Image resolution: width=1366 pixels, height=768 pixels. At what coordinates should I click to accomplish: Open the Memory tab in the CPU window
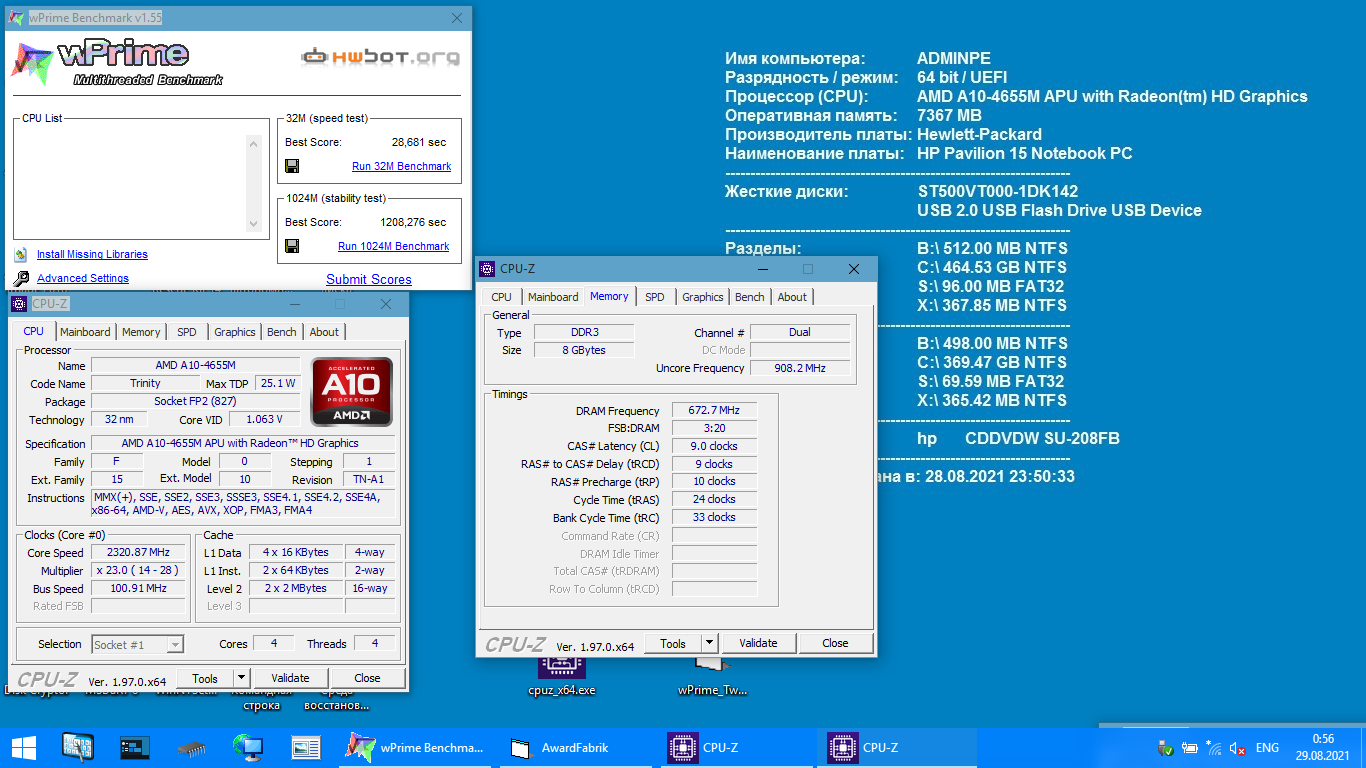[141, 332]
